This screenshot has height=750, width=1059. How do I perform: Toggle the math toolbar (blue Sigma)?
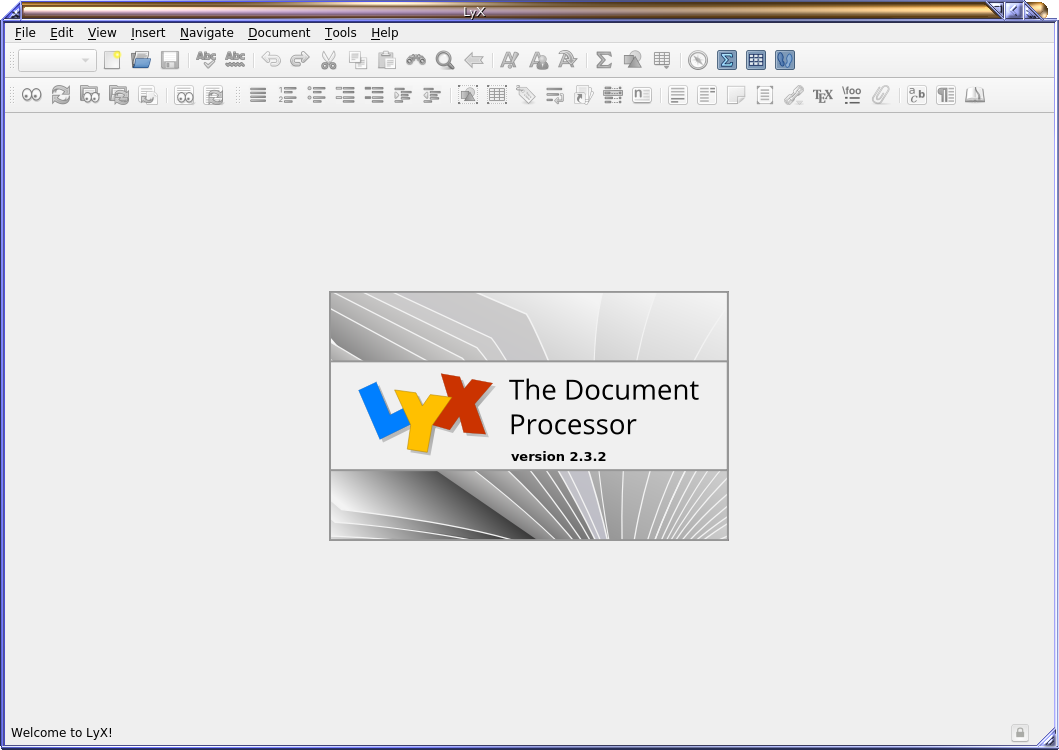click(727, 60)
